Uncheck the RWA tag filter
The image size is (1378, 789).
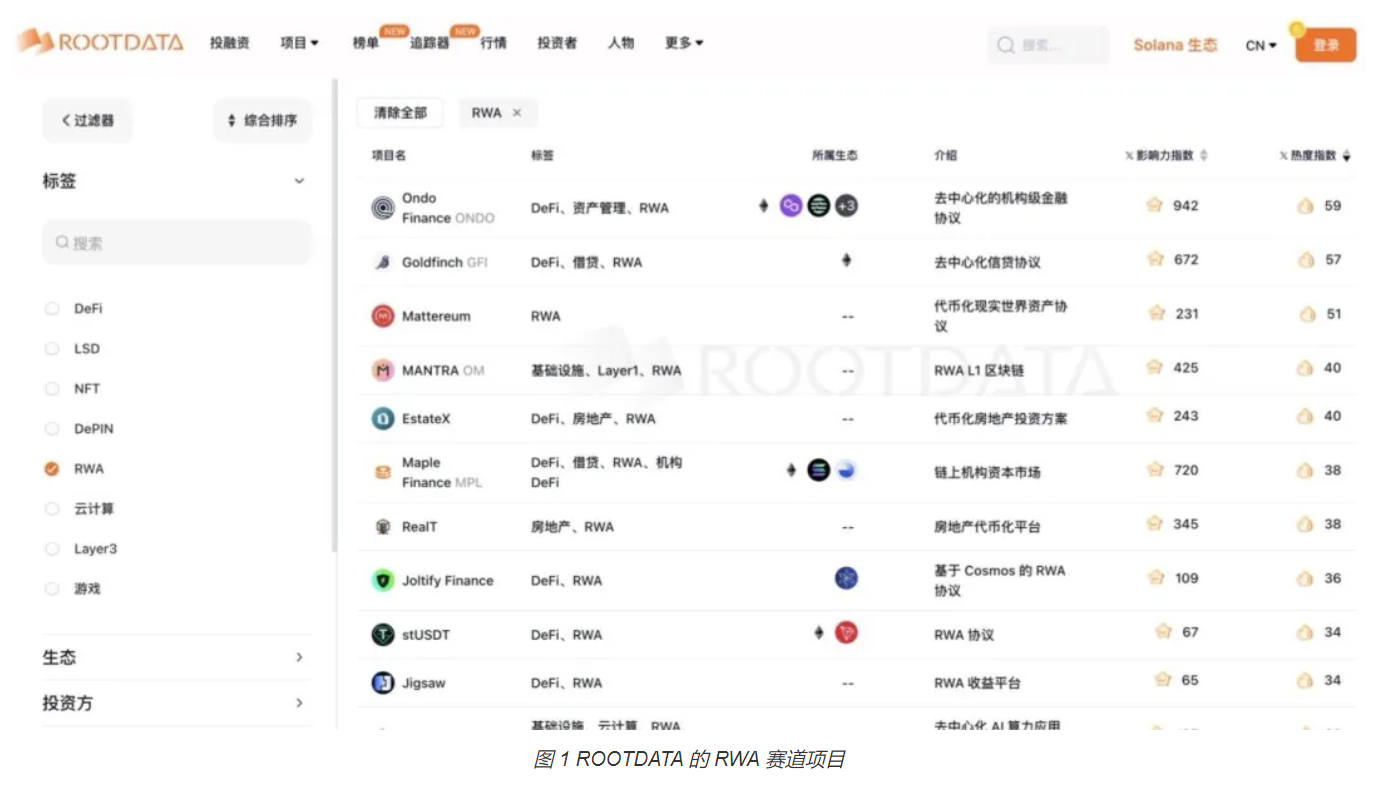(52, 469)
